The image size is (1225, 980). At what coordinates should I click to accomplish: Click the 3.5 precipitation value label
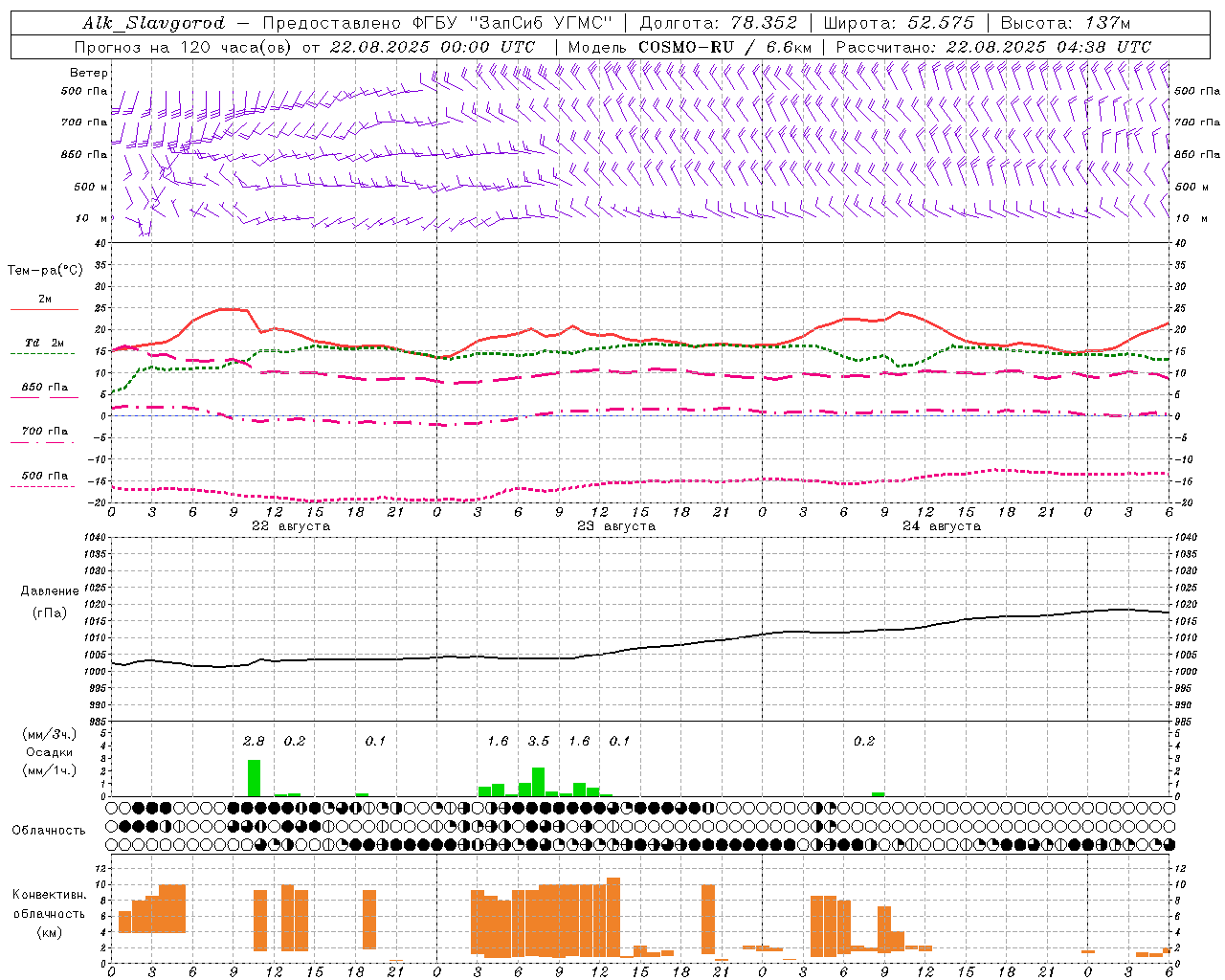pyautogui.click(x=538, y=742)
